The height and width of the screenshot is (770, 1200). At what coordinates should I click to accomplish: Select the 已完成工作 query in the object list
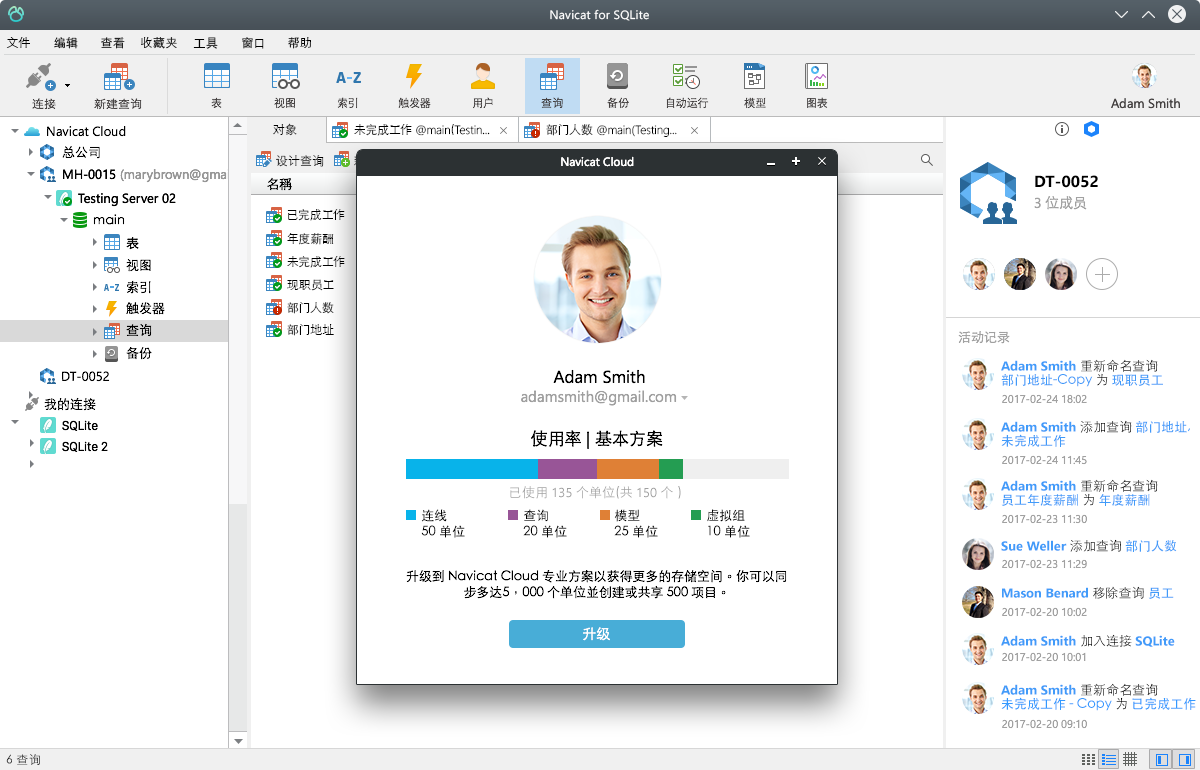tap(306, 215)
